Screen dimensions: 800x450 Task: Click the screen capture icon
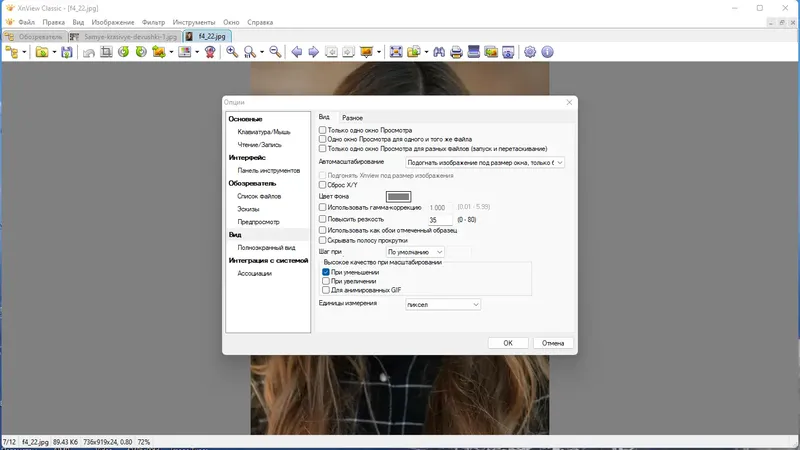tap(508, 52)
